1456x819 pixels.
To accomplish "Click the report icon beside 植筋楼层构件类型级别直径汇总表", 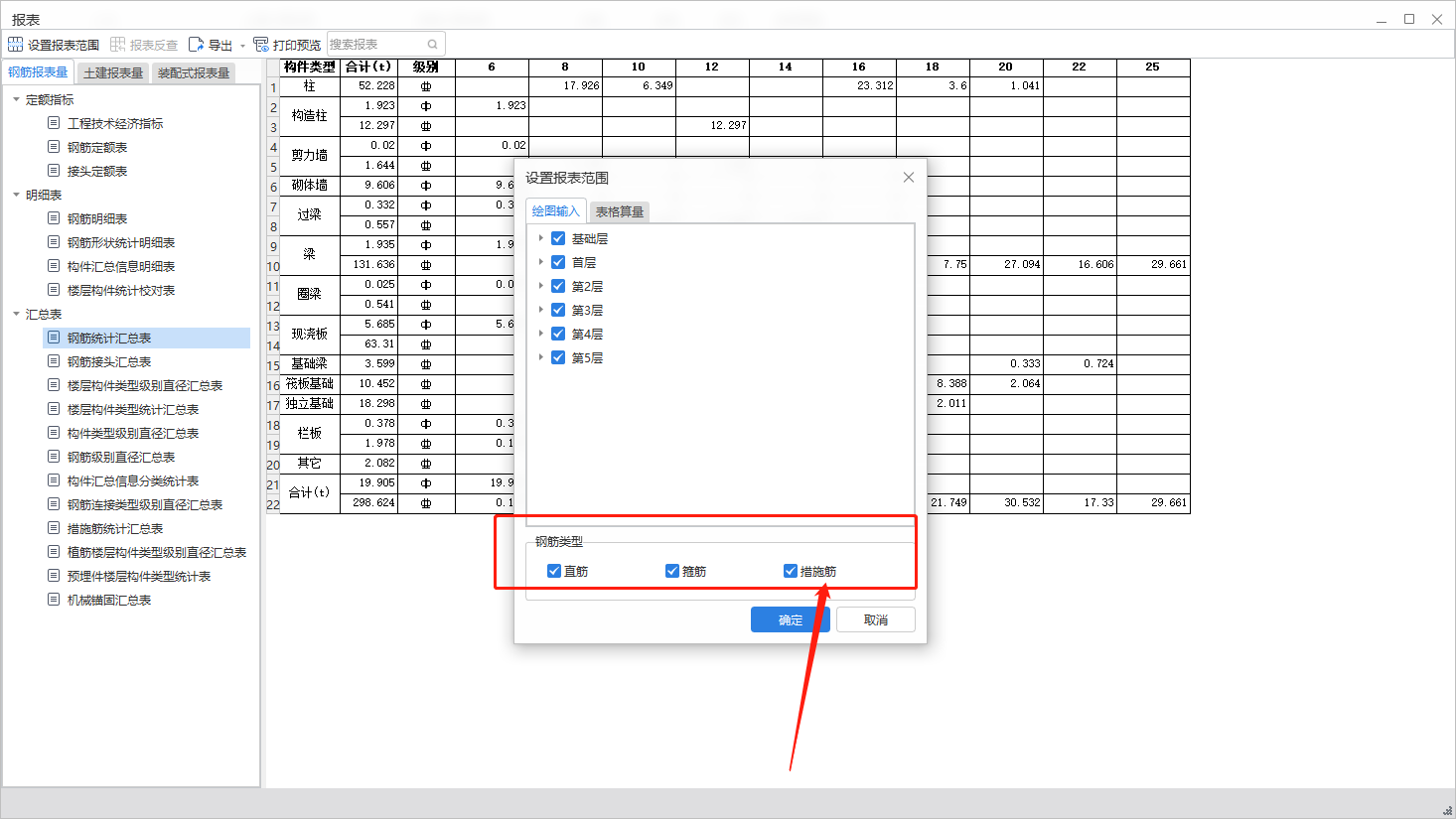I will pyautogui.click(x=54, y=552).
